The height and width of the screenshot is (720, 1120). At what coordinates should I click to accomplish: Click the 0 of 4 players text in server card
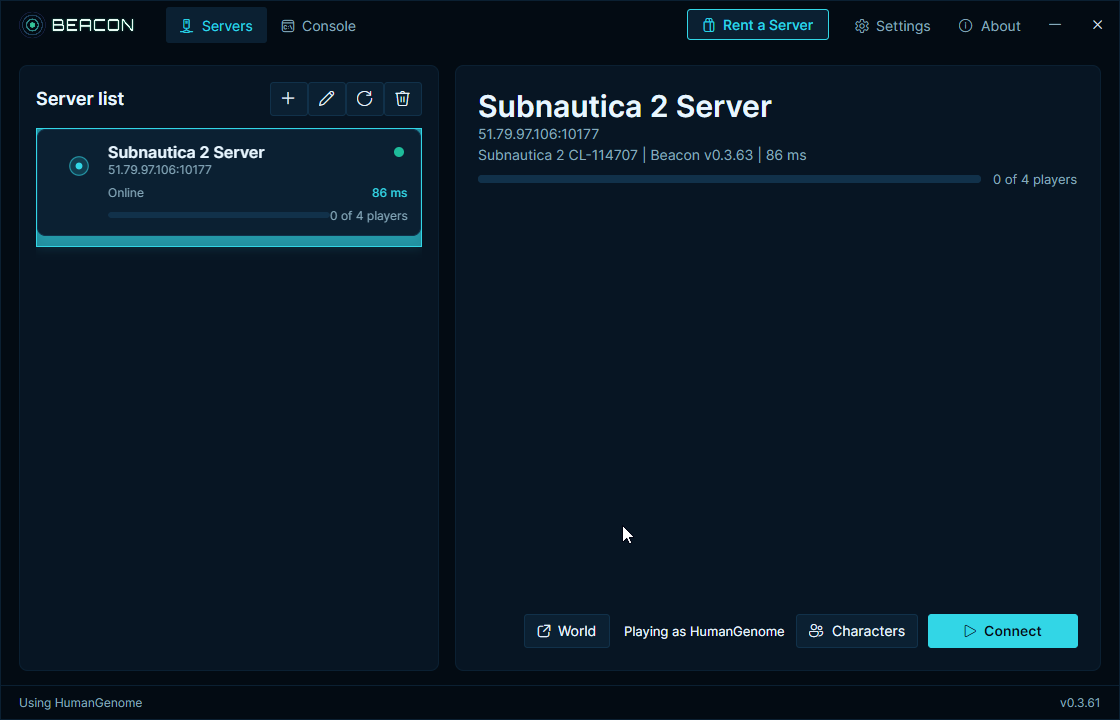coord(369,216)
